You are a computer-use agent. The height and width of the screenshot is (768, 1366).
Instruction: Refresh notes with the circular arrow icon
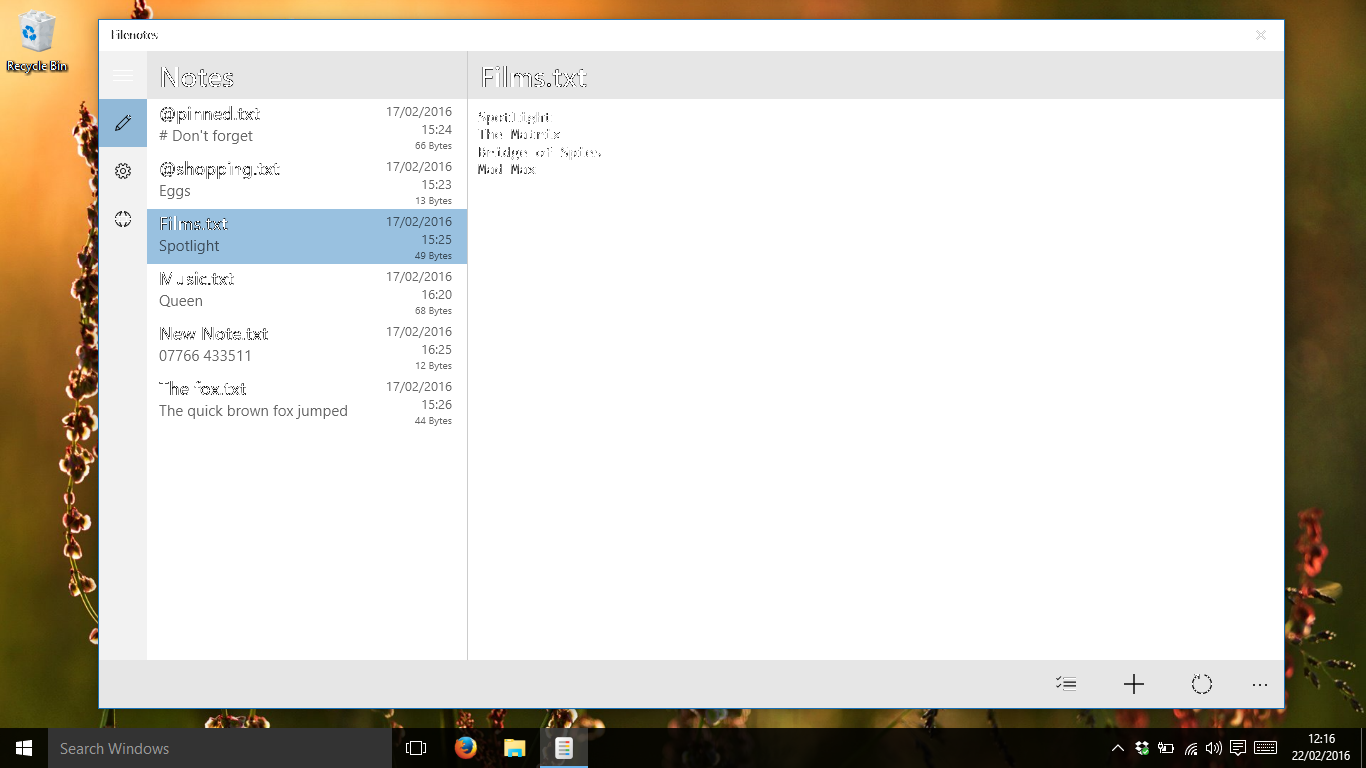[x=1202, y=684]
